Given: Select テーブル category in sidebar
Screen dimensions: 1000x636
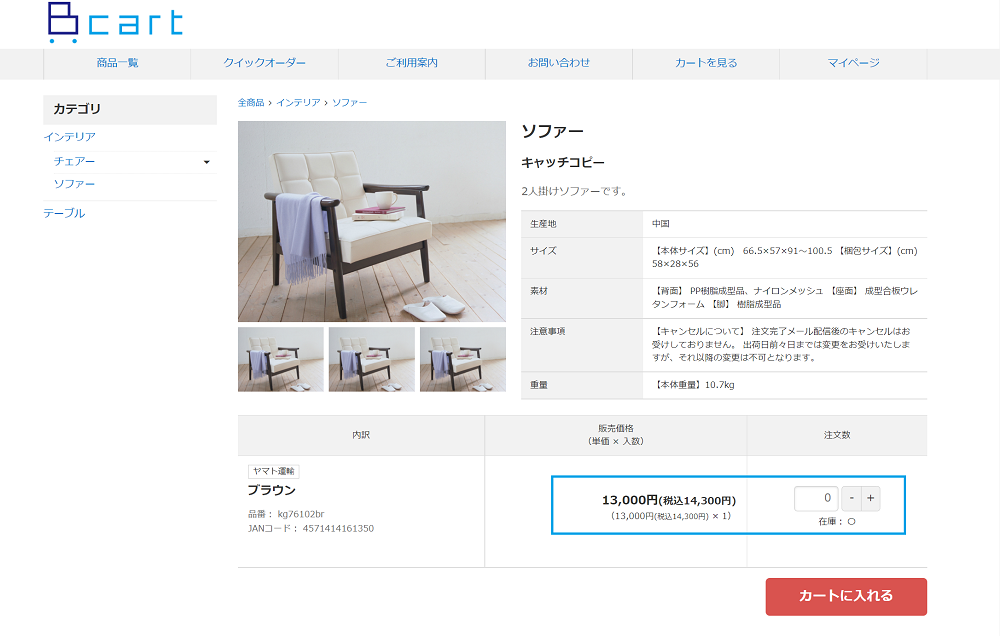Looking at the screenshot, I should pos(64,213).
